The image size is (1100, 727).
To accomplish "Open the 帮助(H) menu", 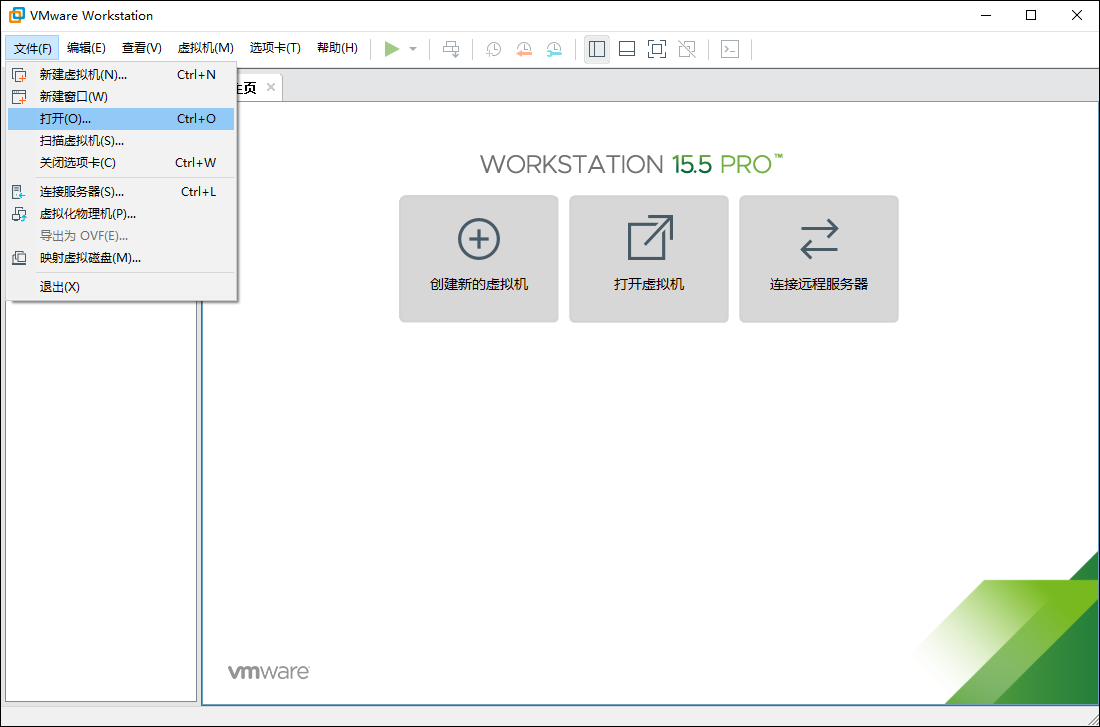I will tap(337, 48).
